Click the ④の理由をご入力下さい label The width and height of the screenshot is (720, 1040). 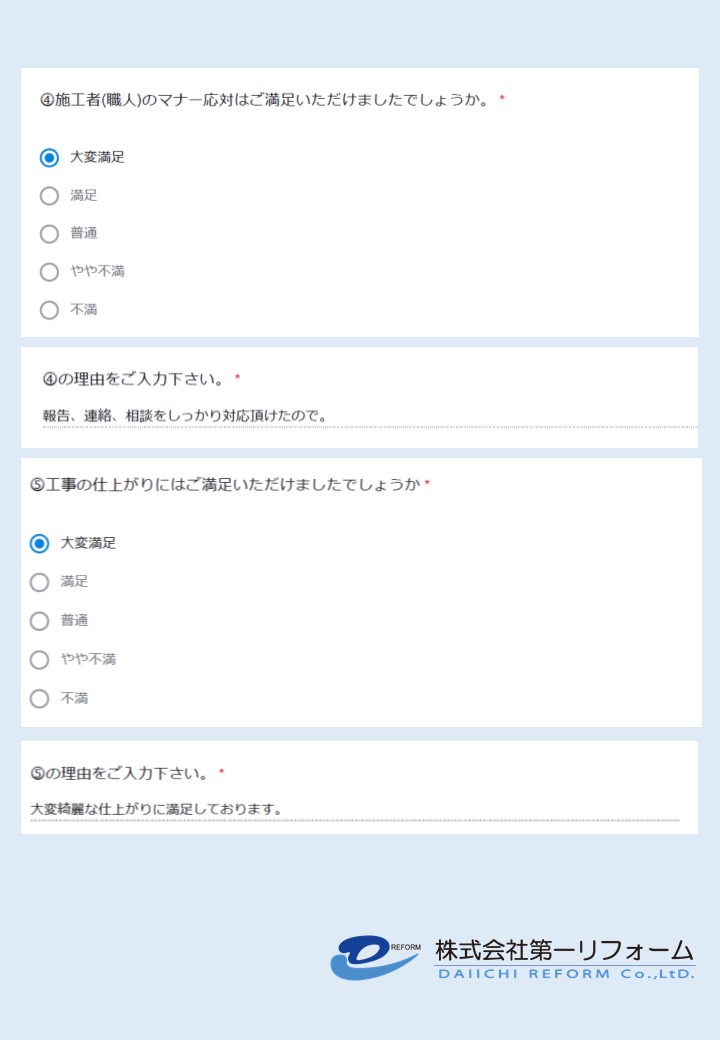(133, 379)
